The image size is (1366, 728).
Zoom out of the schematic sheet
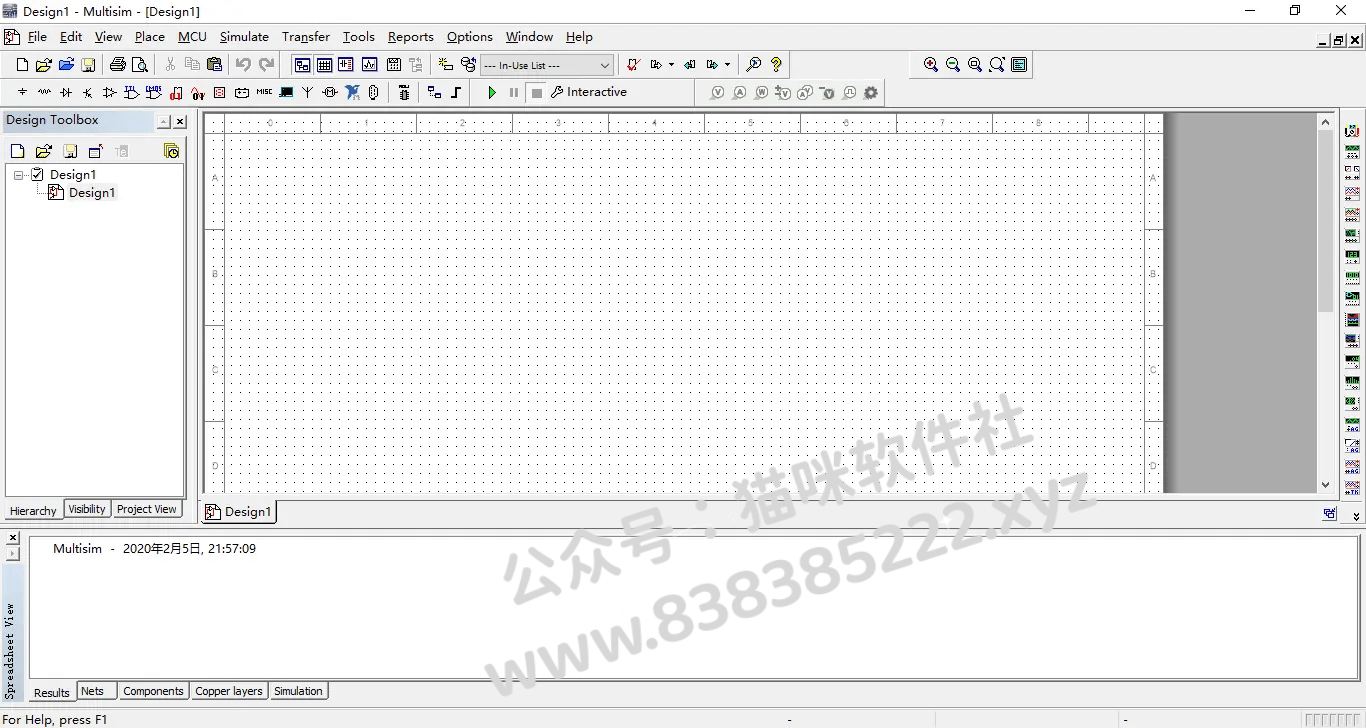[953, 65]
